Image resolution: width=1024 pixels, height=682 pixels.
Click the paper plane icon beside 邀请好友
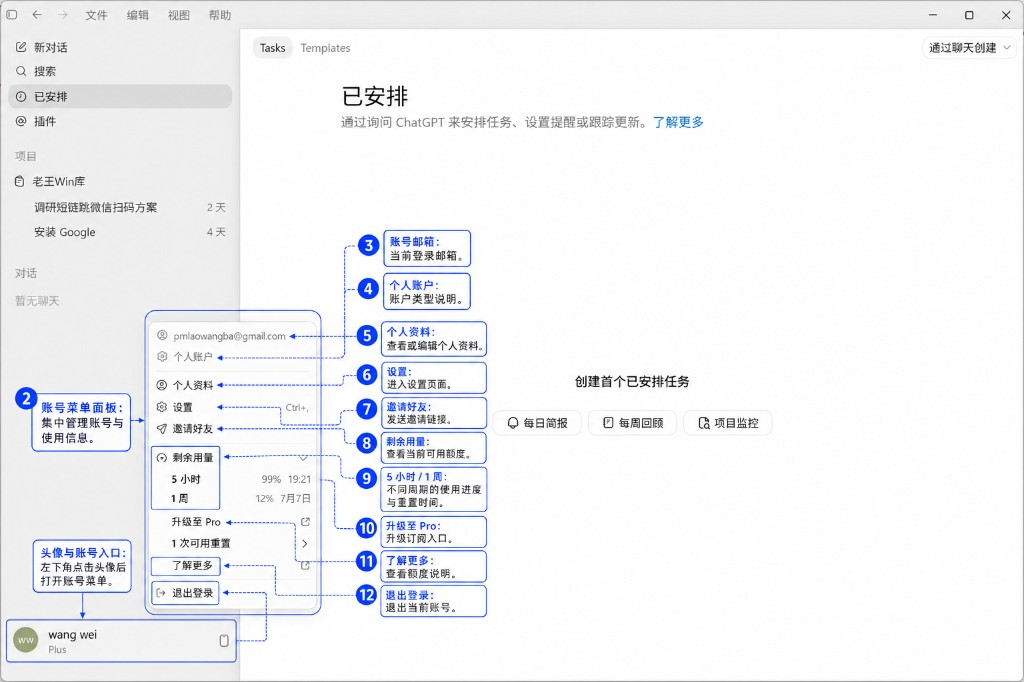pyautogui.click(x=161, y=429)
